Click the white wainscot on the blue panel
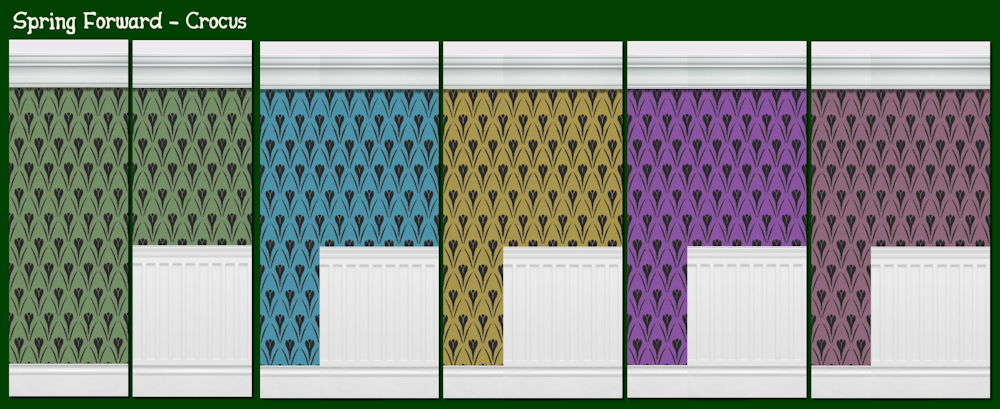1000x409 pixels. pyautogui.click(x=379, y=307)
